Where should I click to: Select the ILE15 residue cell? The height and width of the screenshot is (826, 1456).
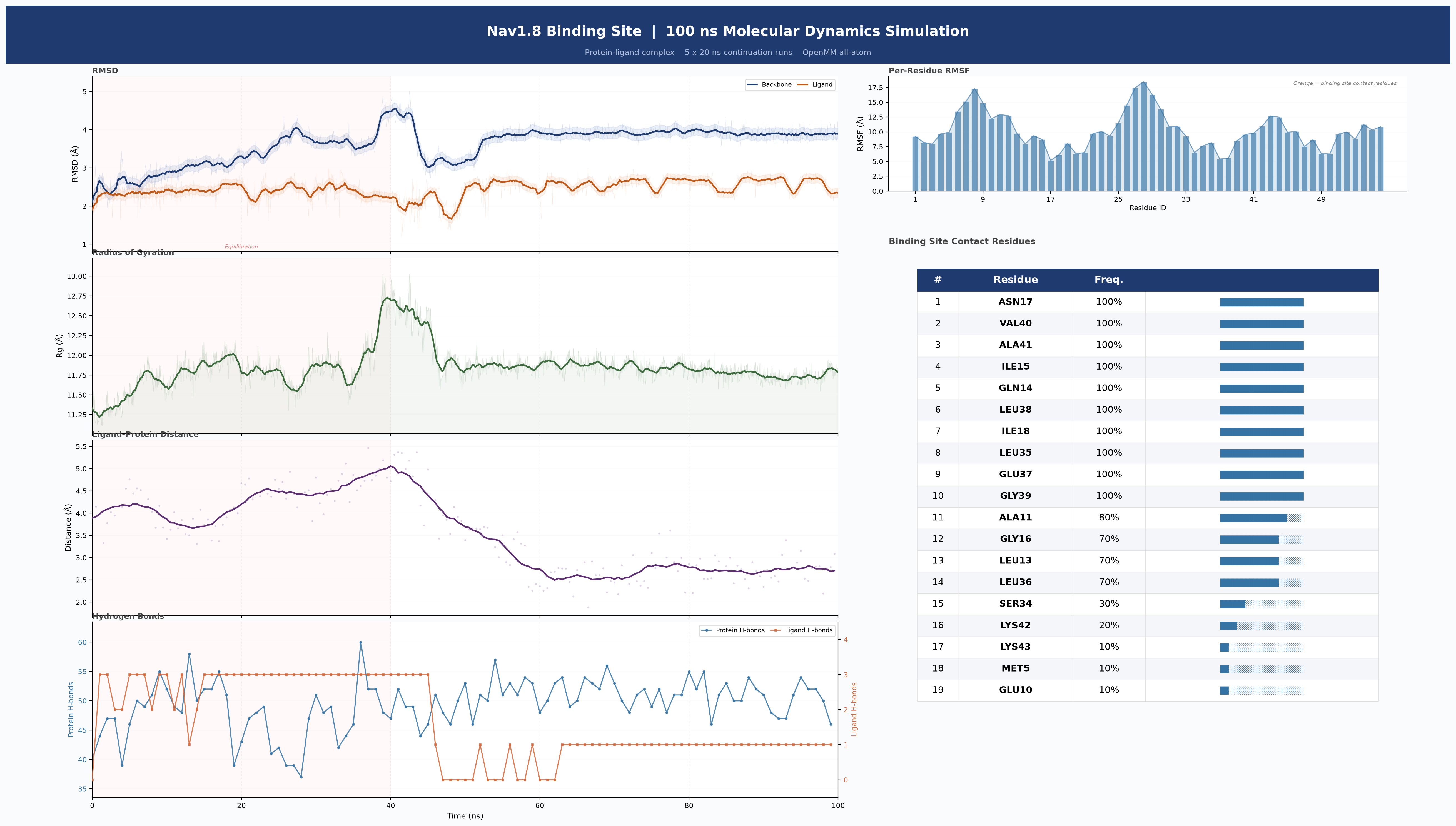pos(1015,366)
